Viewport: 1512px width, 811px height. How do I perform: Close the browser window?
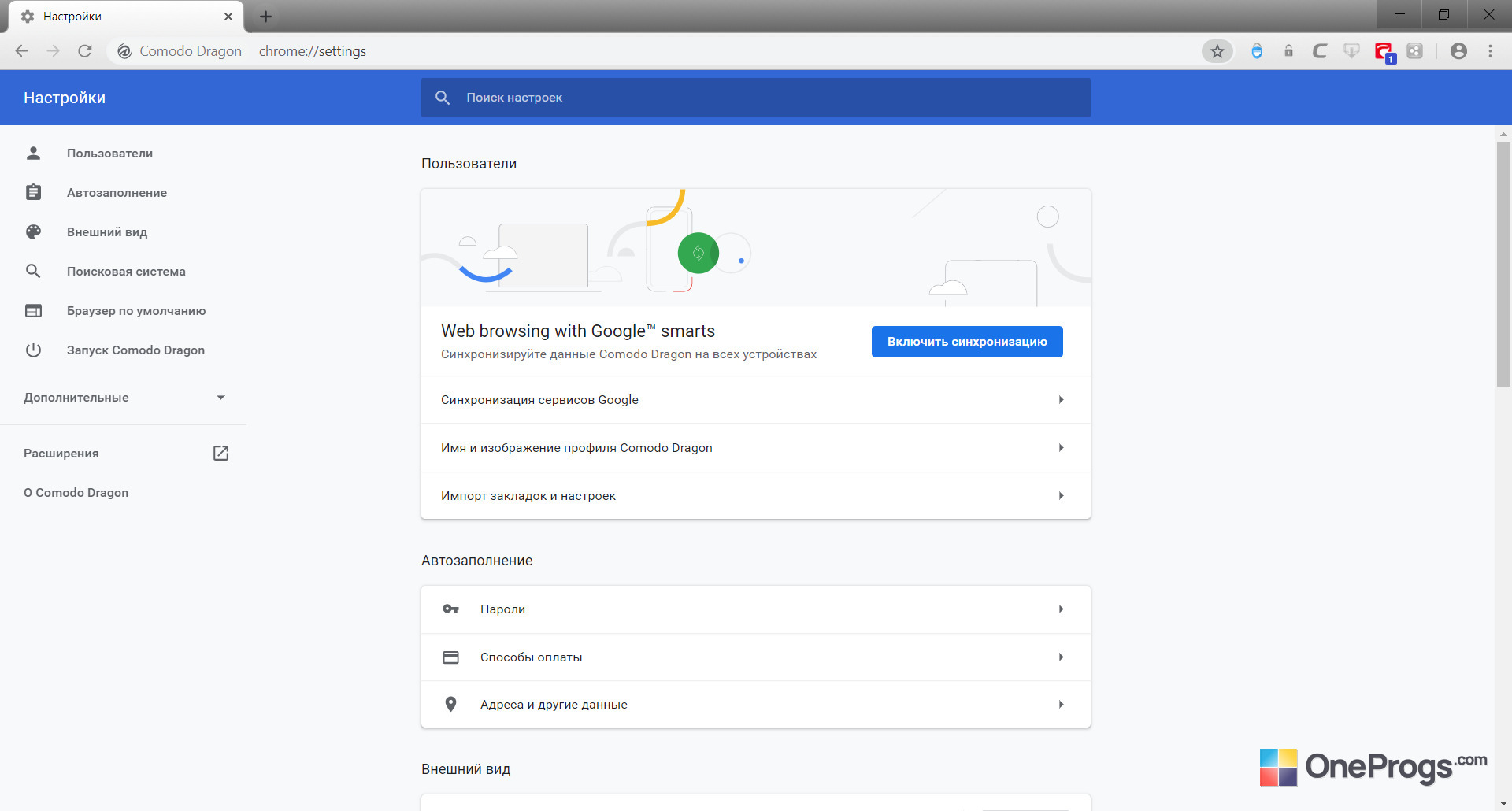(x=1488, y=14)
